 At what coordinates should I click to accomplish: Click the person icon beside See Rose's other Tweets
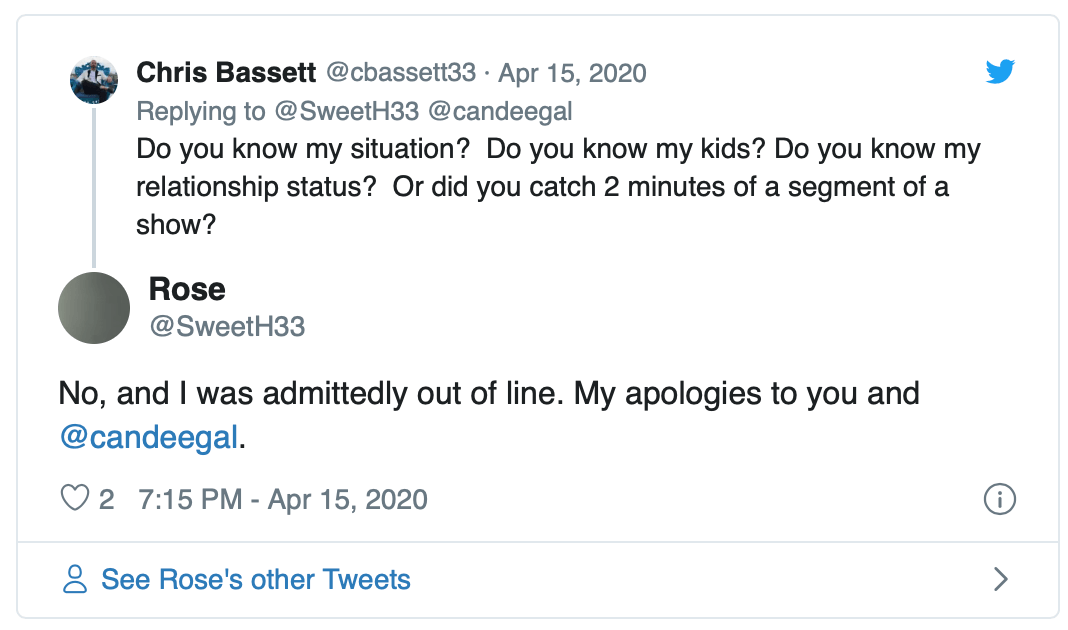click(x=75, y=579)
